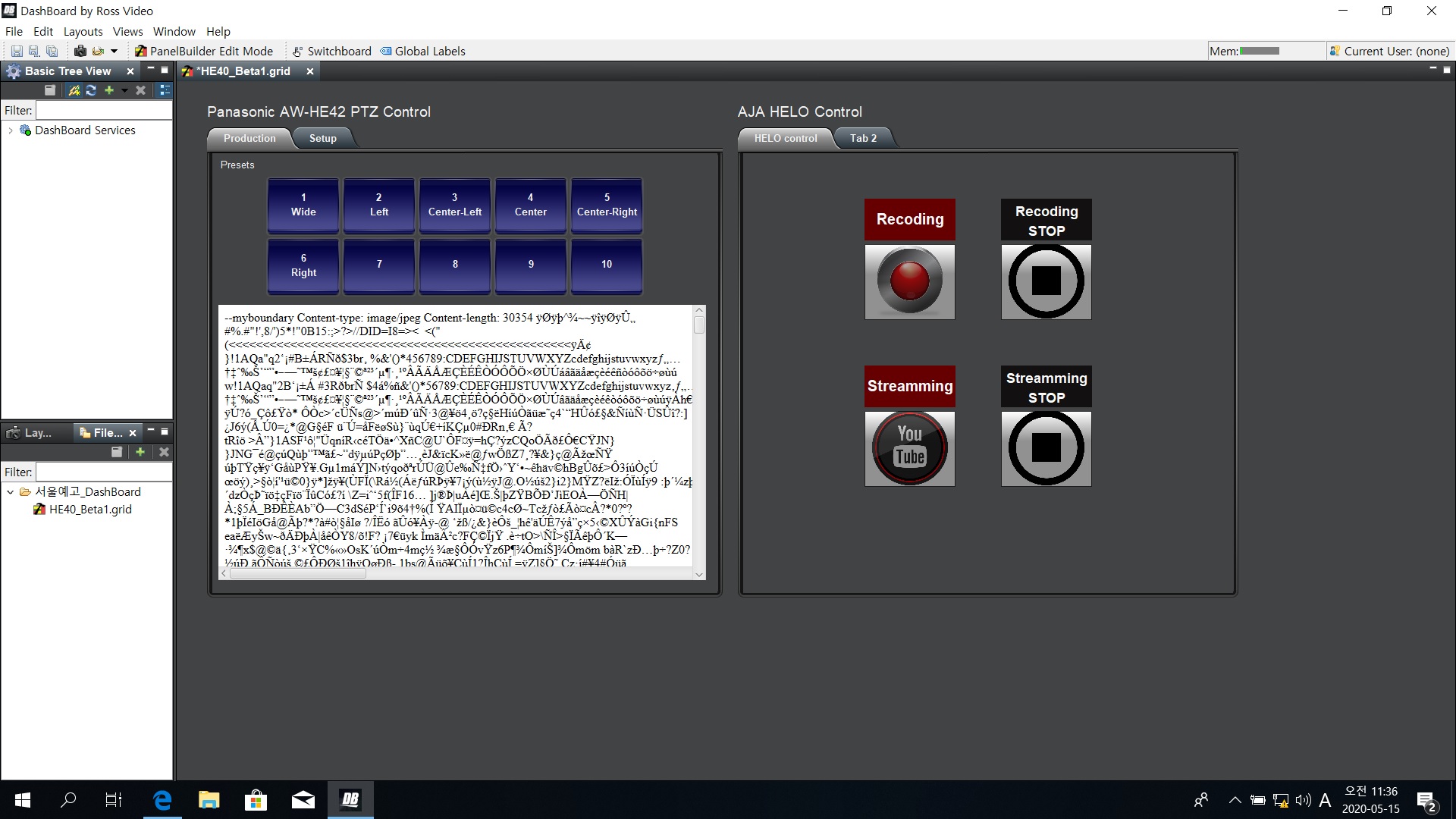Click the Streamming STOP stop icon
This screenshot has width=1456, height=819.
1046,448
